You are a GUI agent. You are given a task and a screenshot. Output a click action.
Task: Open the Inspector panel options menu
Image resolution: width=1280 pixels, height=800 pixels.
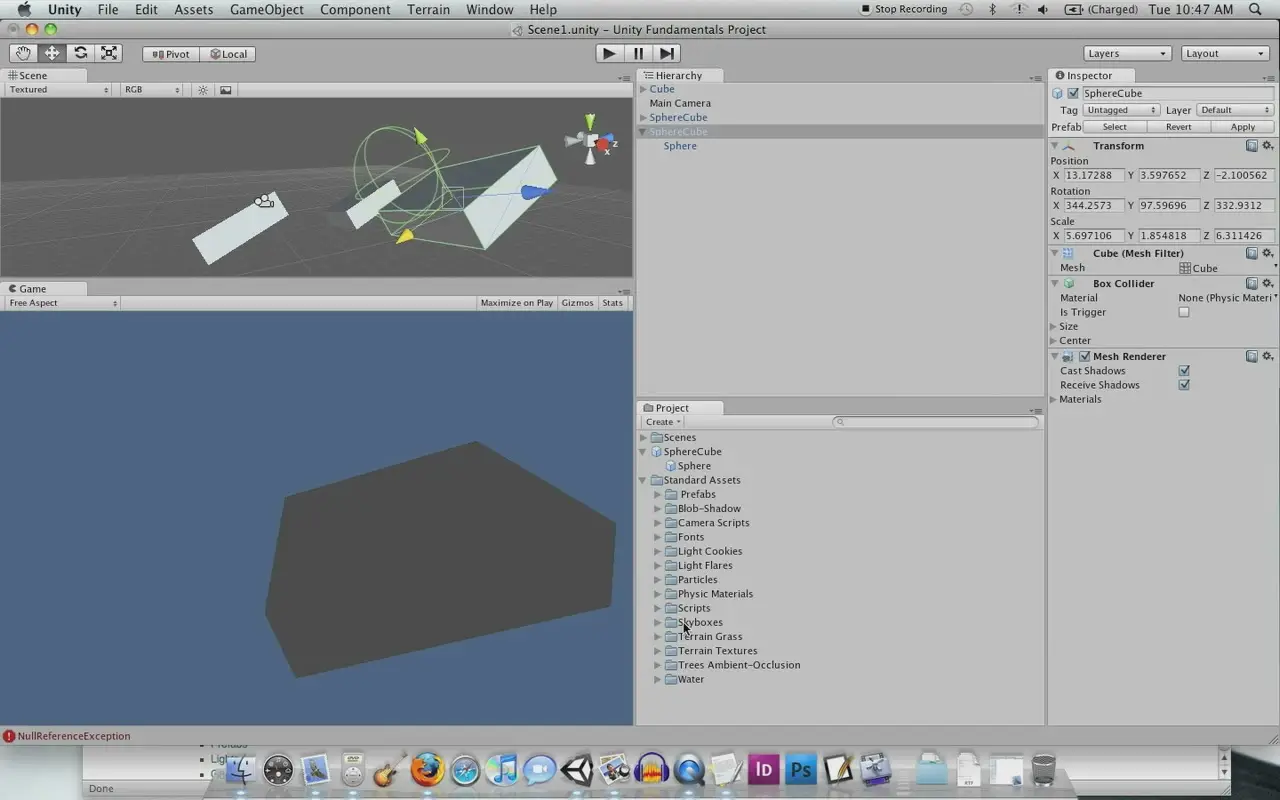1268,79
